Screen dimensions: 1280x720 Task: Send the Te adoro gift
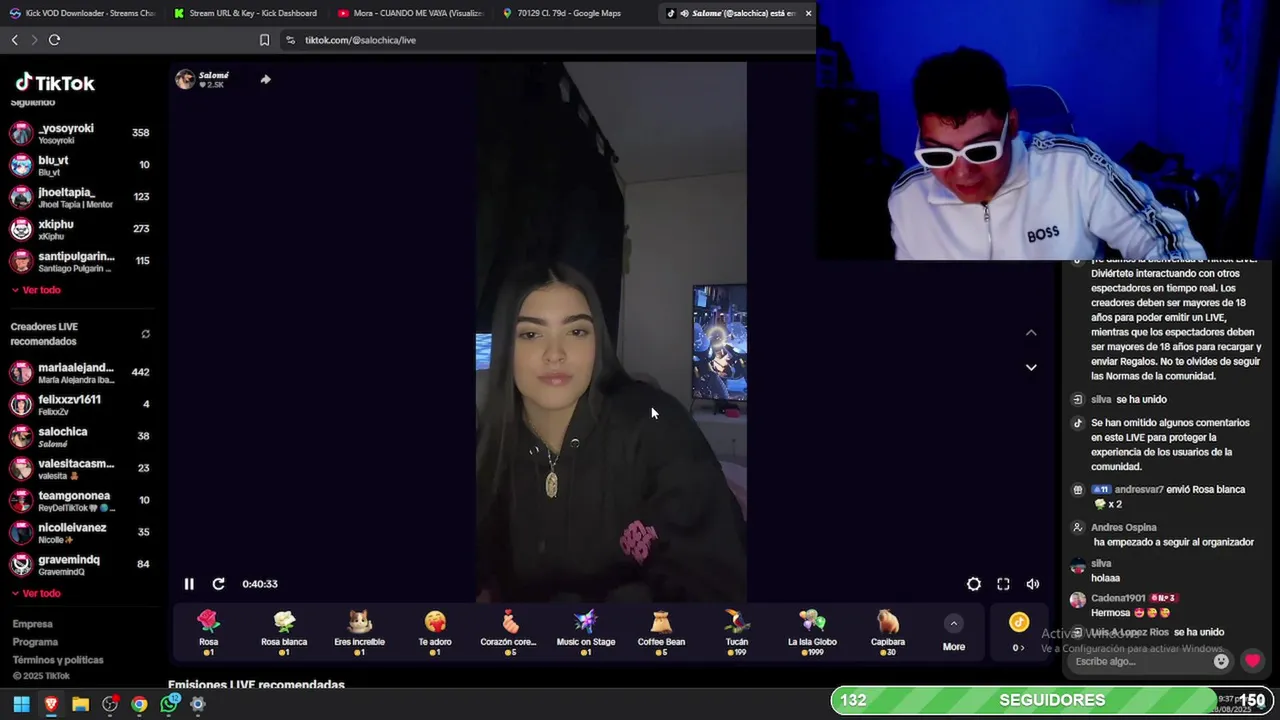tap(435, 633)
